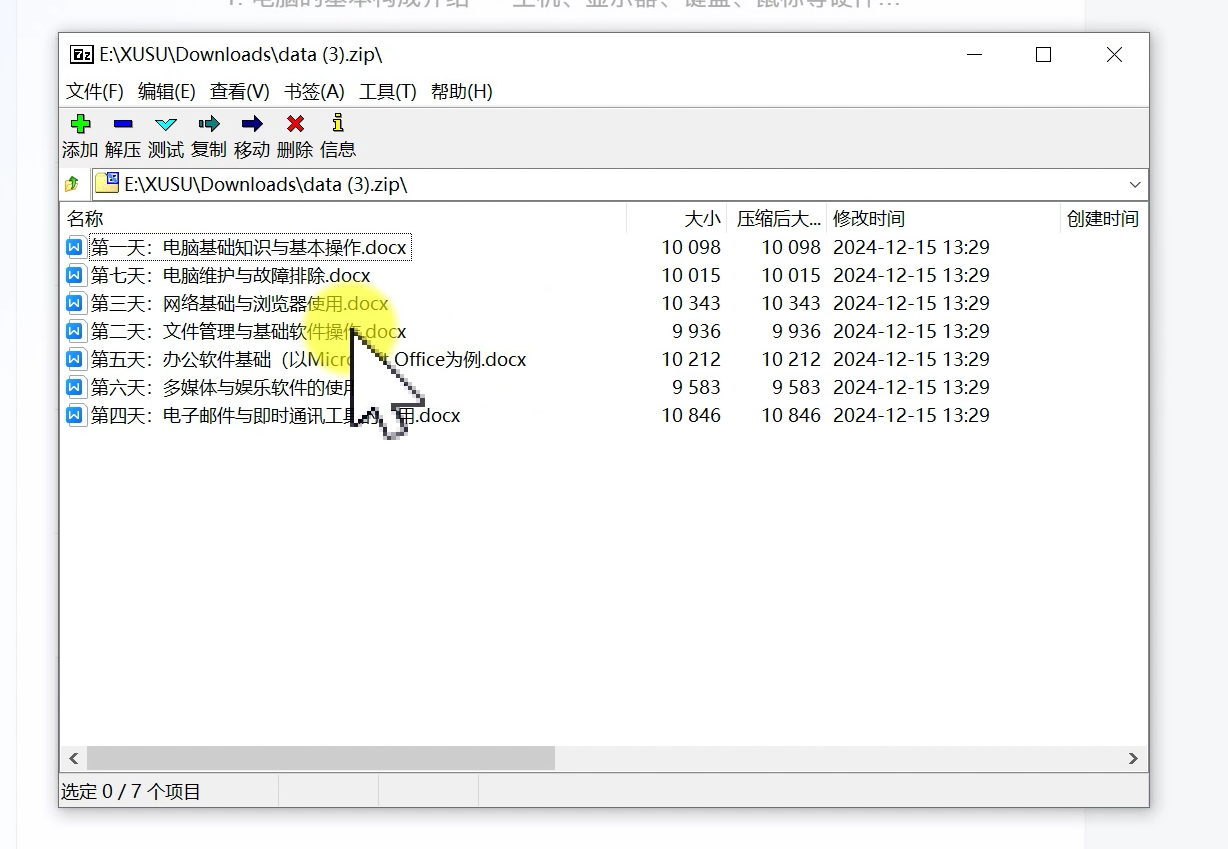Select file 第七天：电脑维护与故障排除.docx

[231, 276]
